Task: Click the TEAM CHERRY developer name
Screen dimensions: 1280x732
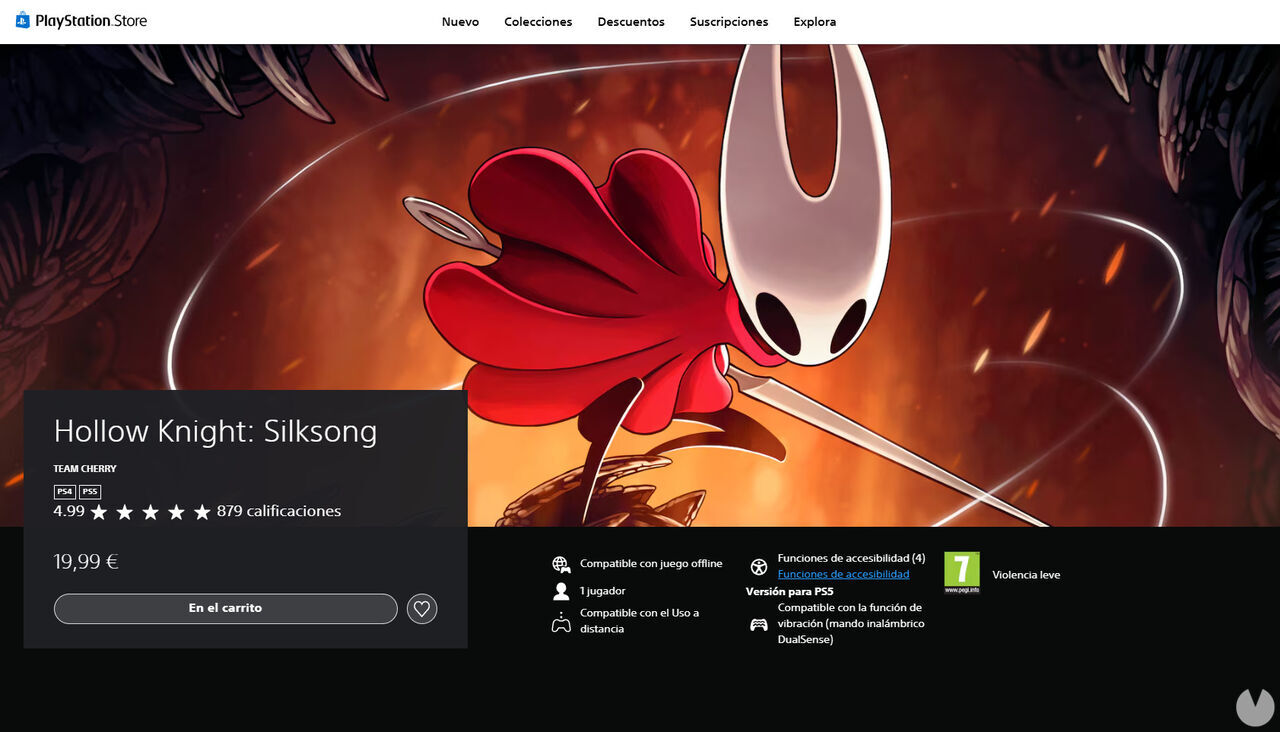Action: tap(84, 468)
